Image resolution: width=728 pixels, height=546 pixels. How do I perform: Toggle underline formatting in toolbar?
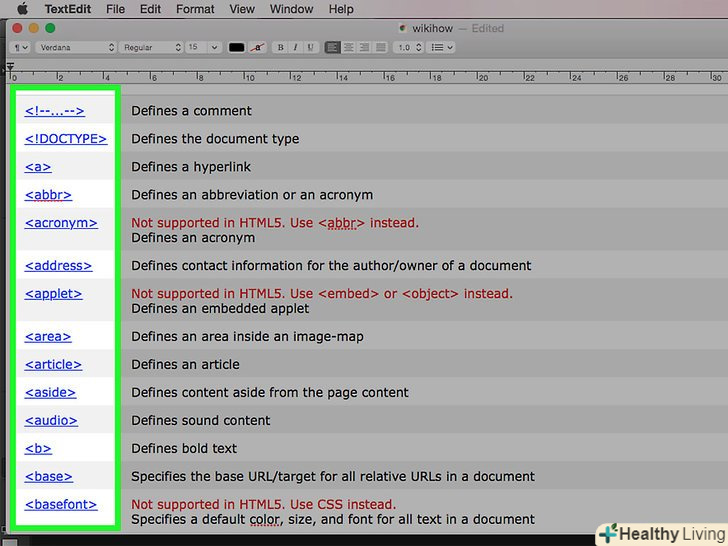(308, 47)
